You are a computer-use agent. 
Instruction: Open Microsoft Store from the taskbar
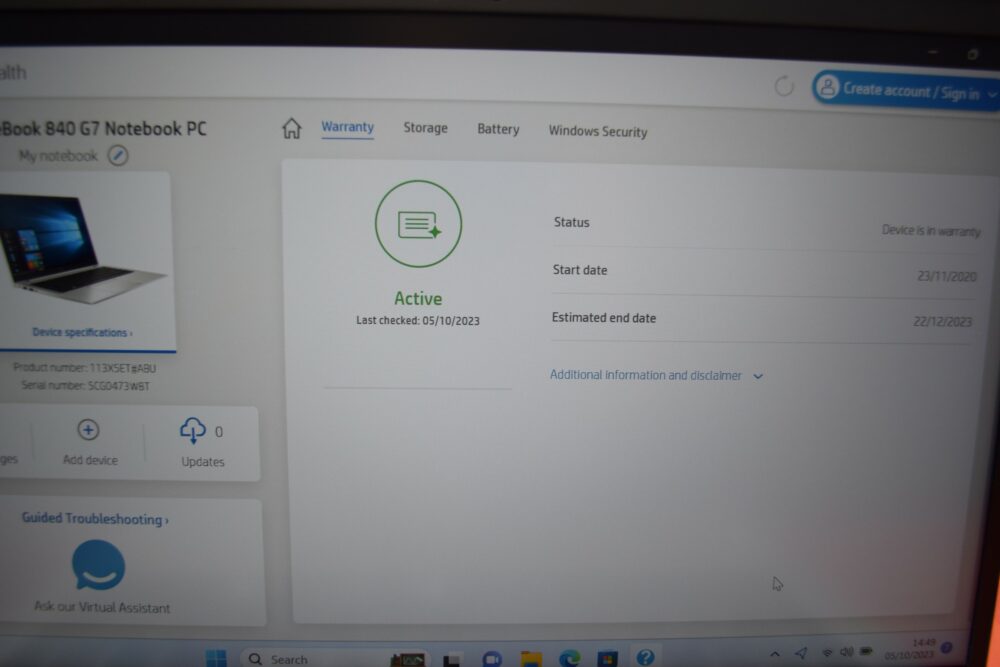(607, 658)
